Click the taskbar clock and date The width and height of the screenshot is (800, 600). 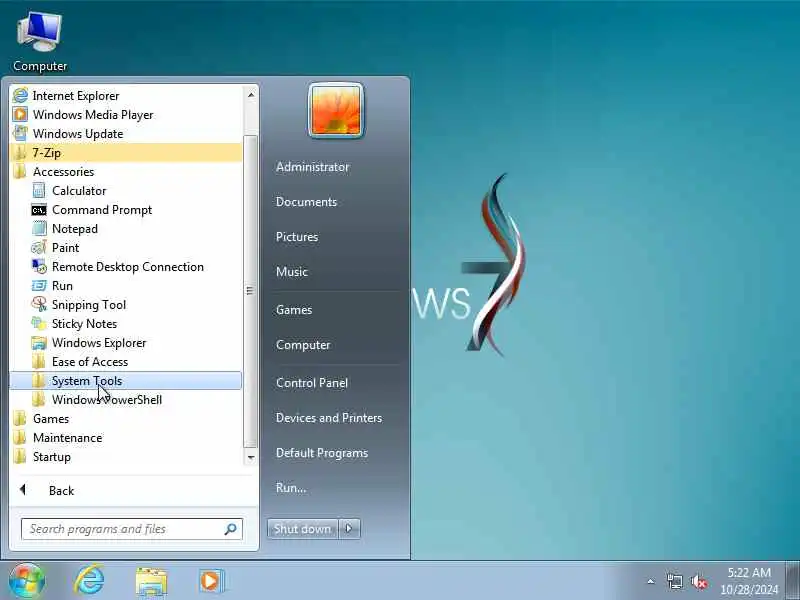point(749,581)
